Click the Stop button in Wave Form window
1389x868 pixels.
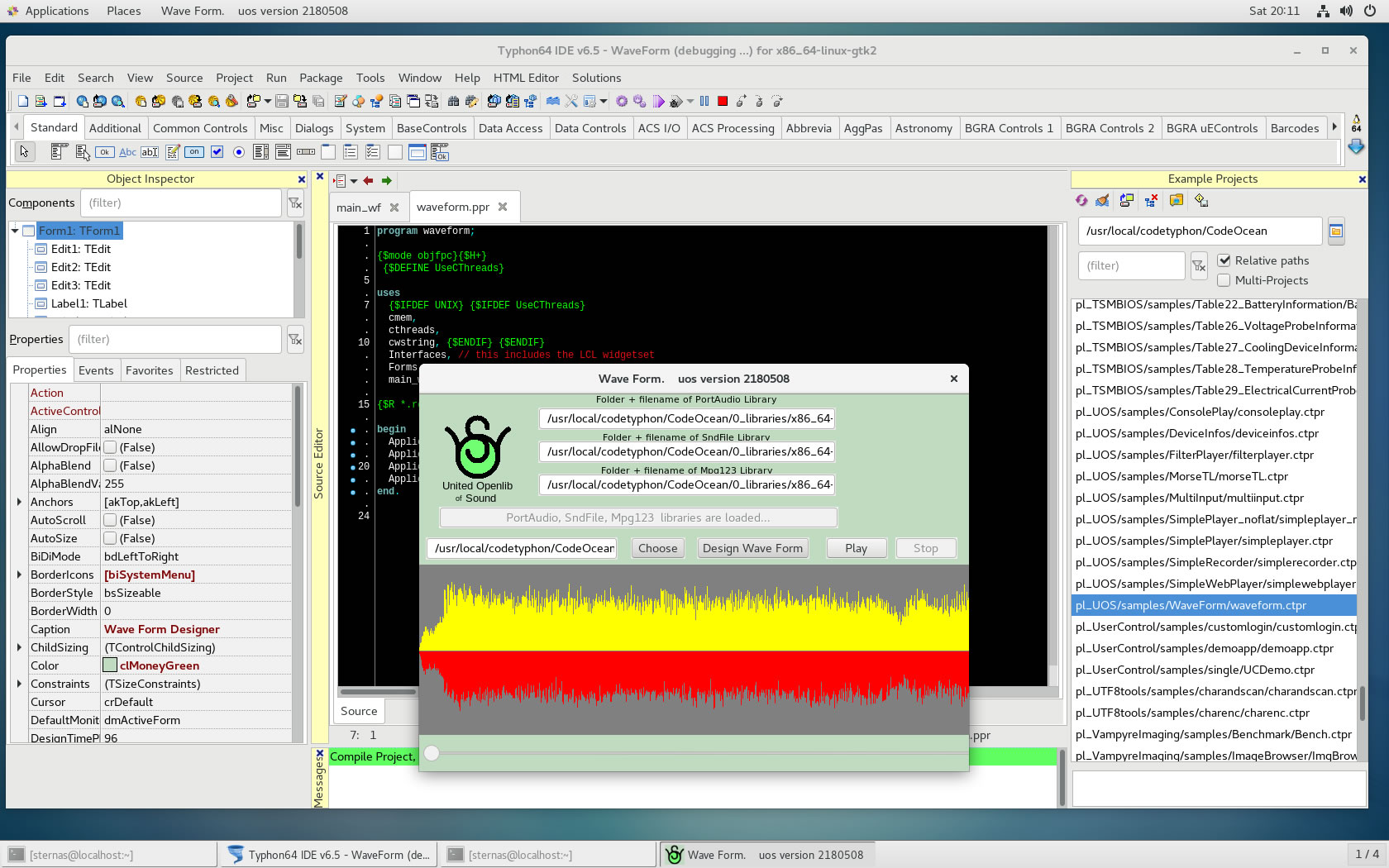pyautogui.click(x=925, y=548)
